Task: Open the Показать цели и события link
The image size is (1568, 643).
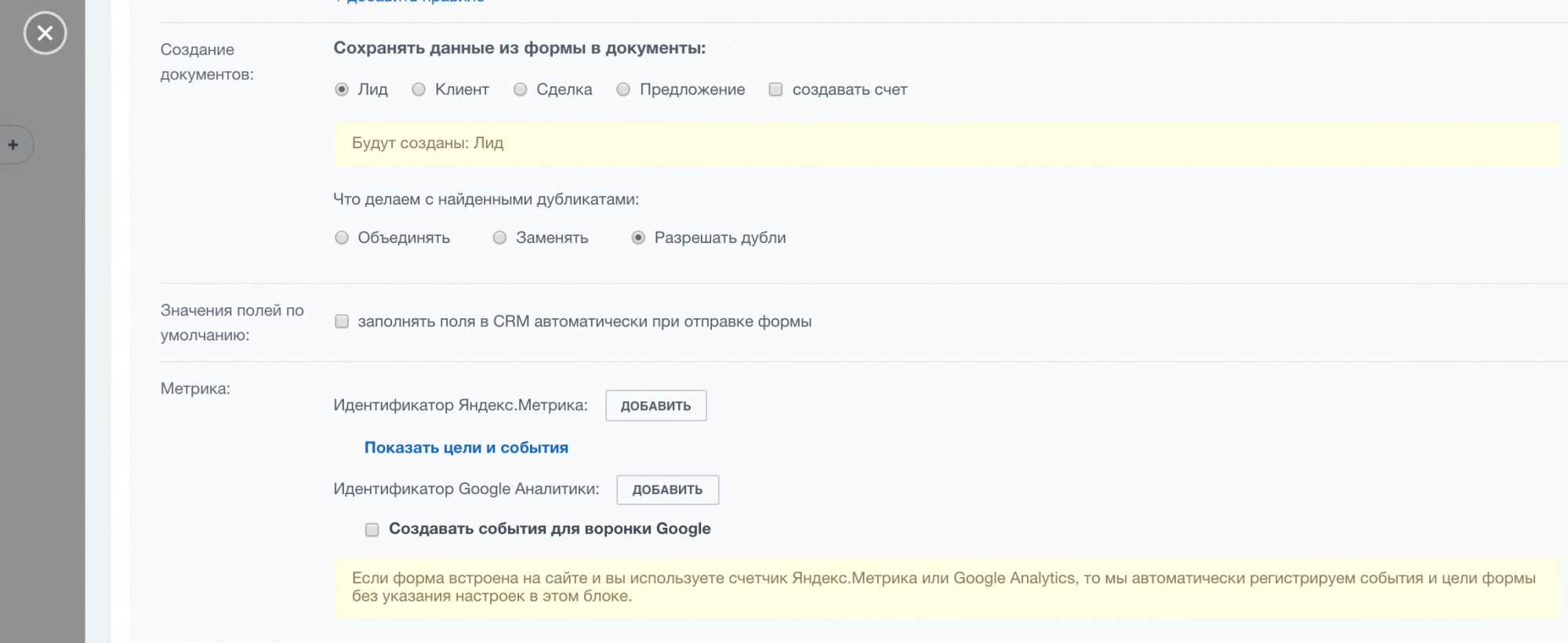Action: [x=466, y=448]
